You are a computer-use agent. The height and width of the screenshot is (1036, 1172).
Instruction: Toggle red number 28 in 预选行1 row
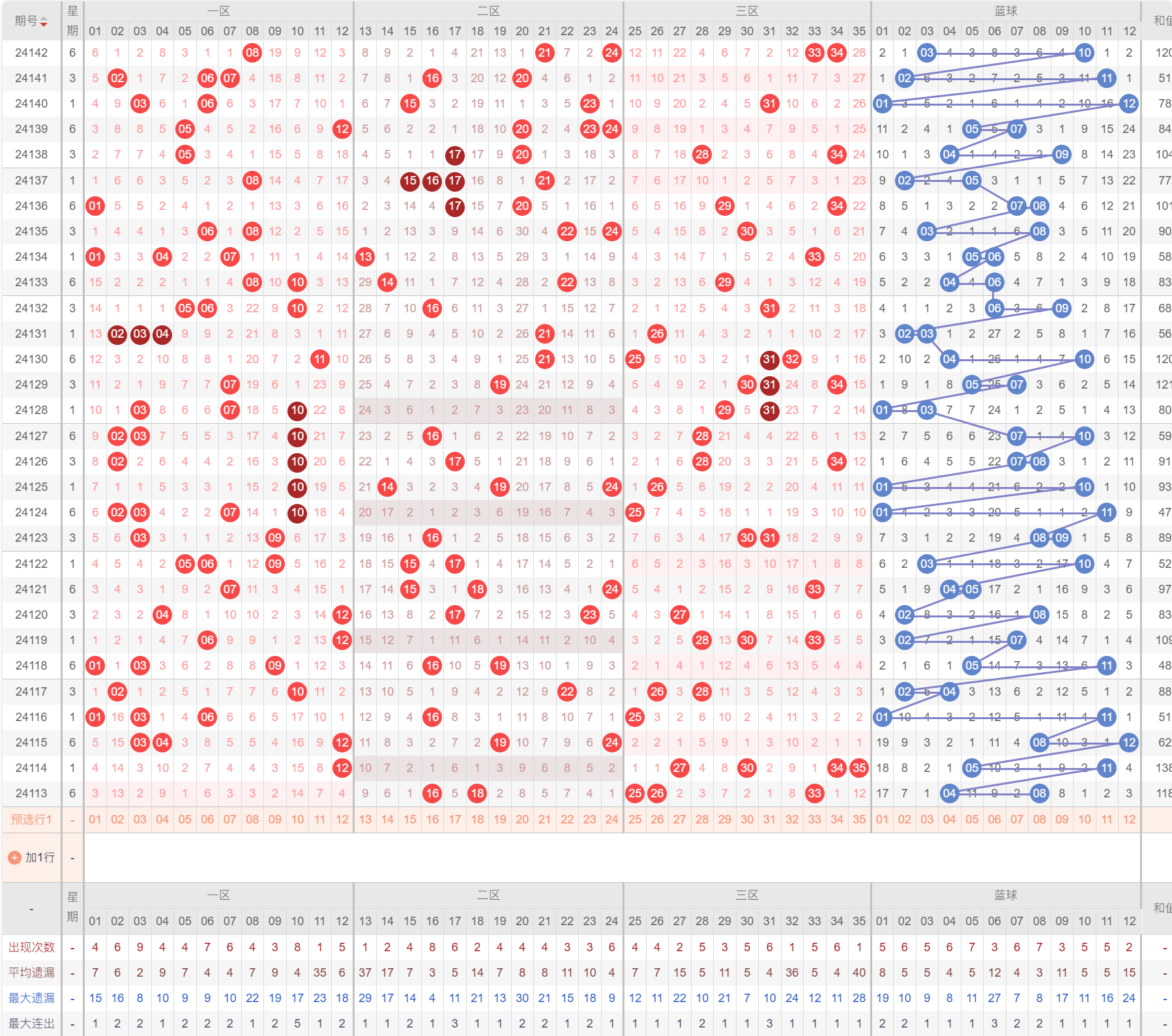tap(702, 820)
